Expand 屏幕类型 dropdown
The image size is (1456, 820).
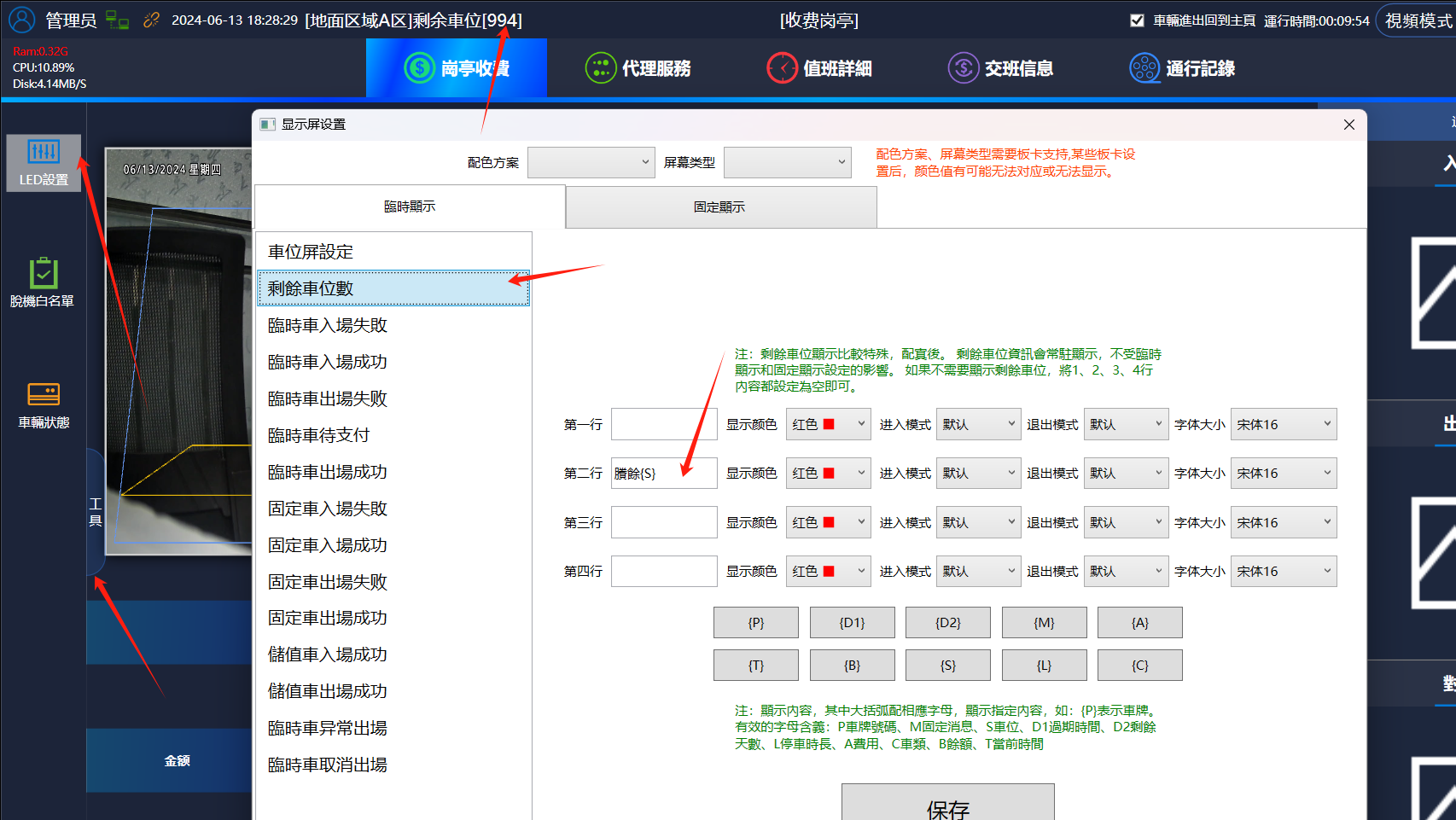[787, 162]
